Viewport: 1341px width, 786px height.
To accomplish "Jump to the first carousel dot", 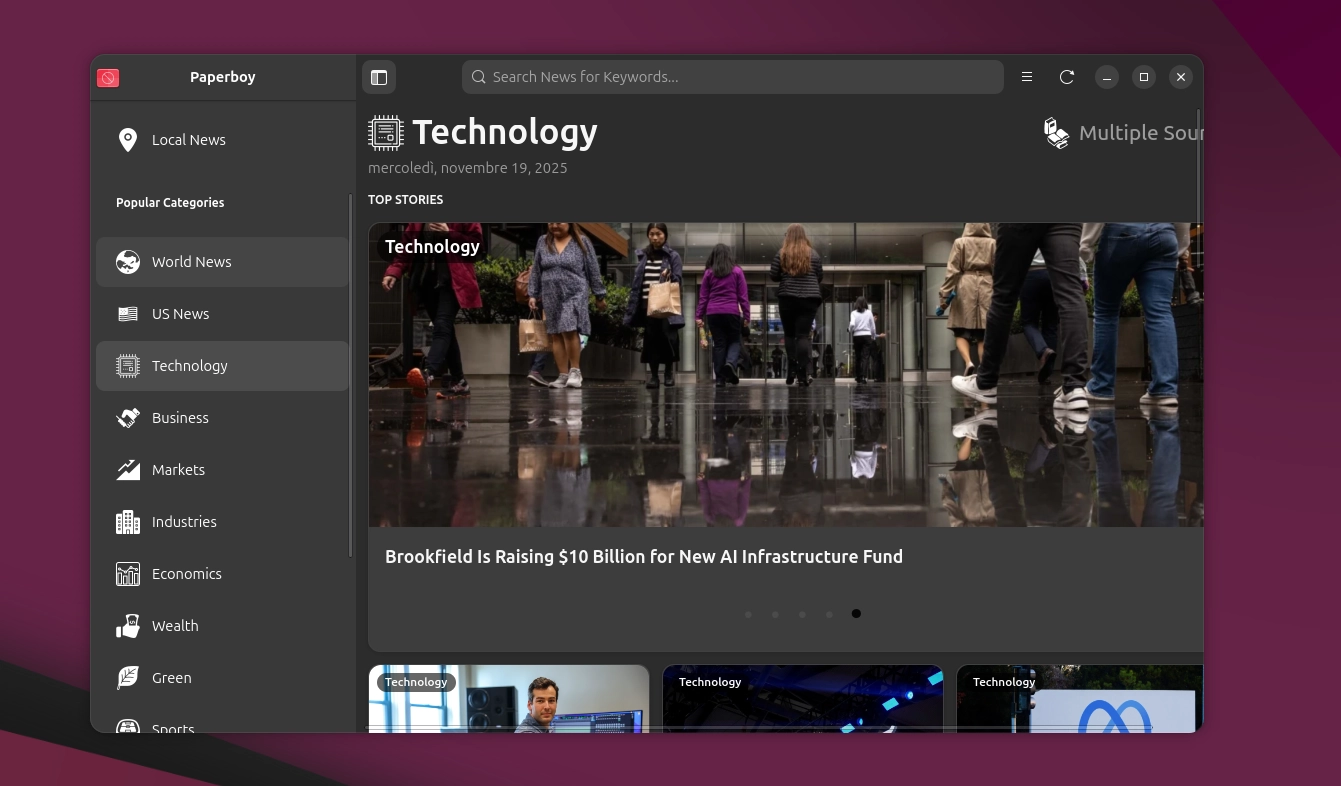I will tap(748, 614).
